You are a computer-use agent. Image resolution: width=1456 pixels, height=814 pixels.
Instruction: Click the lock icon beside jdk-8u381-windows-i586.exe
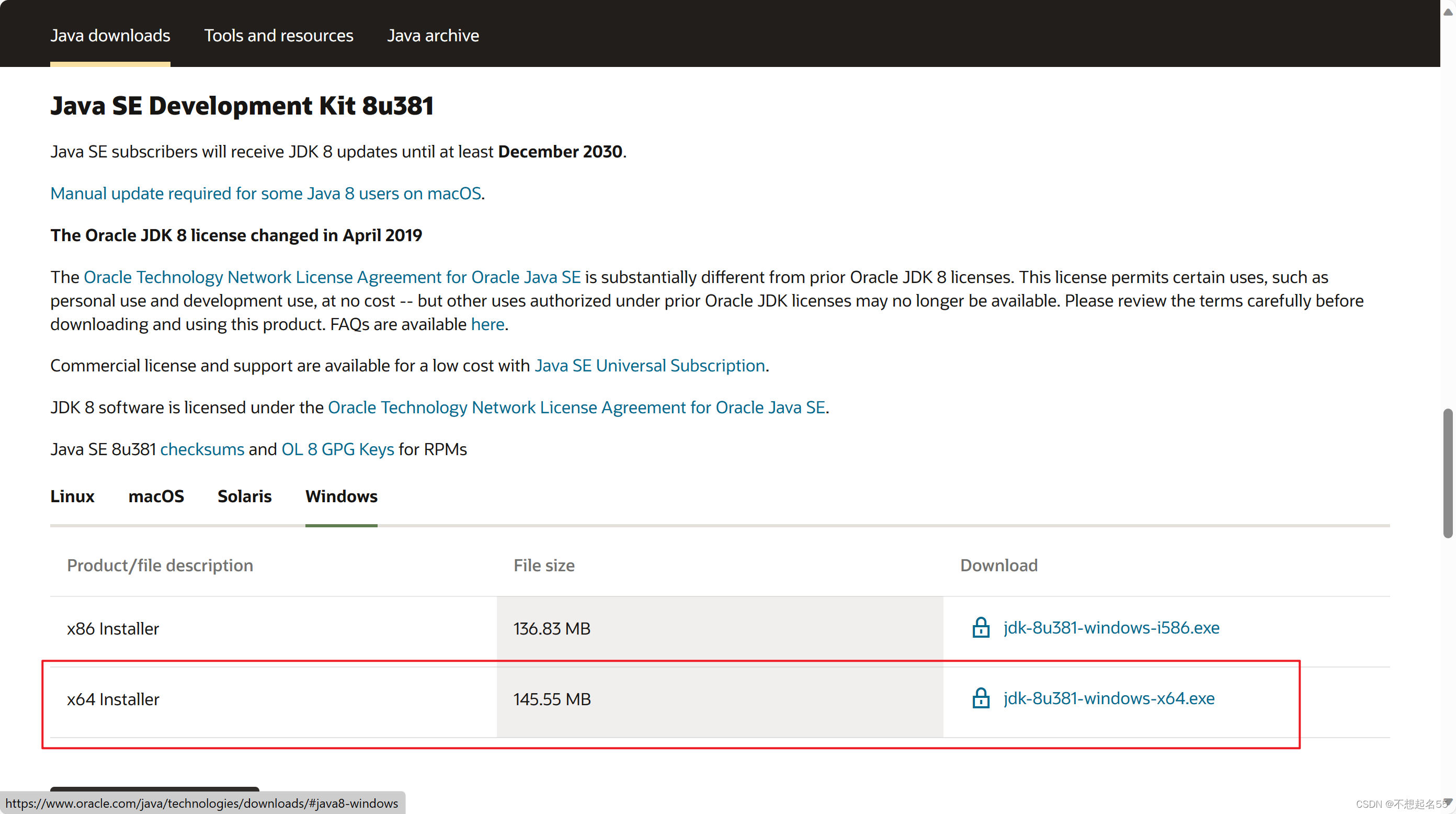click(981, 627)
